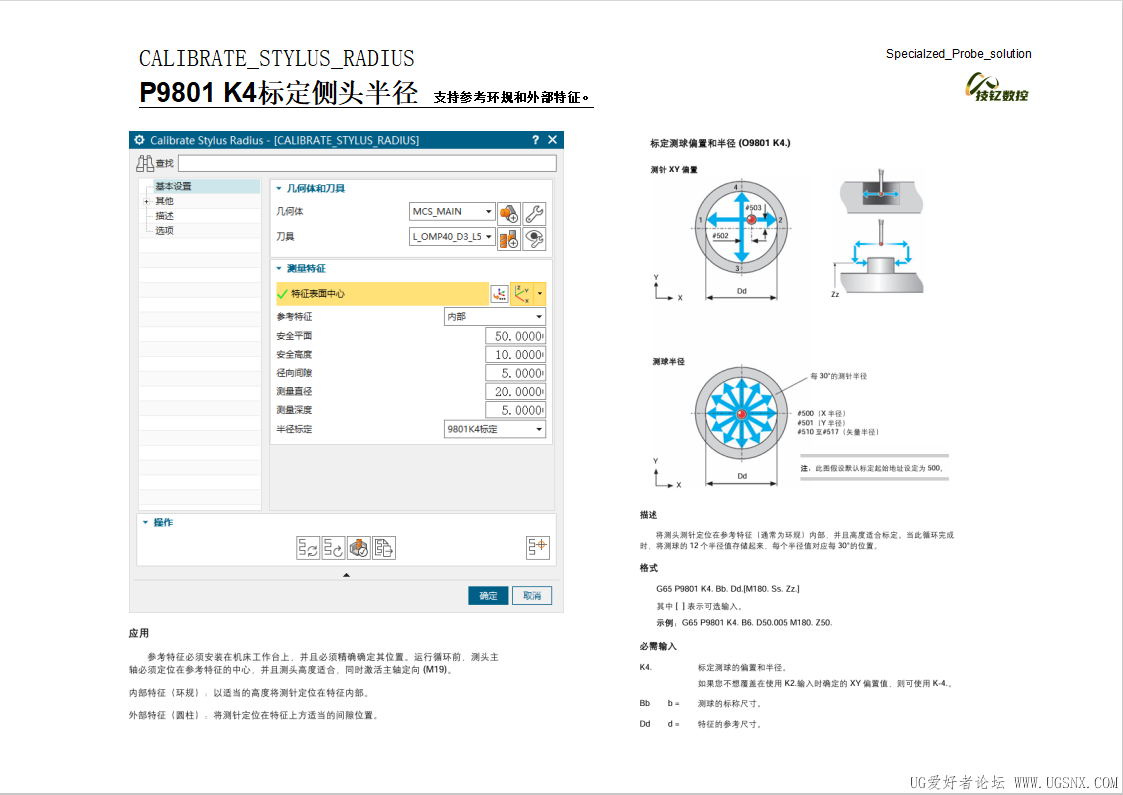Viewport: 1123px width, 795px height.
Task: Click the help question mark in title bar
Action: 535,140
